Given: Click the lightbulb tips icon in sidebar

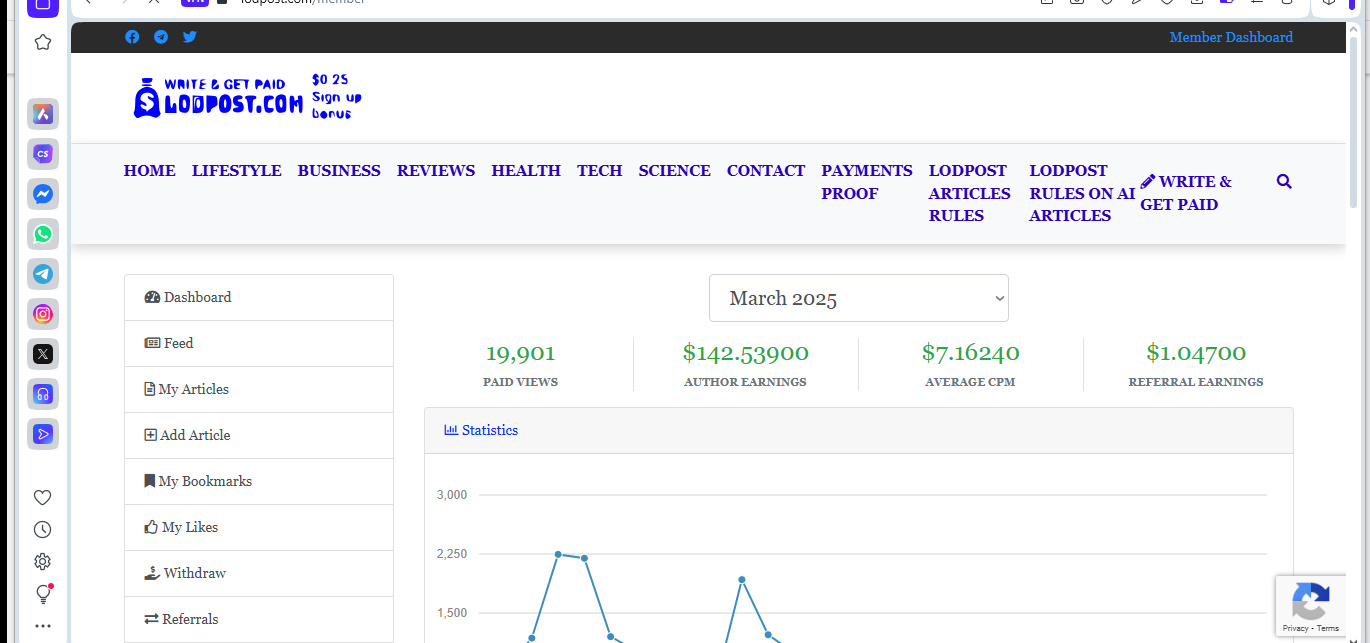Looking at the screenshot, I should (43, 594).
